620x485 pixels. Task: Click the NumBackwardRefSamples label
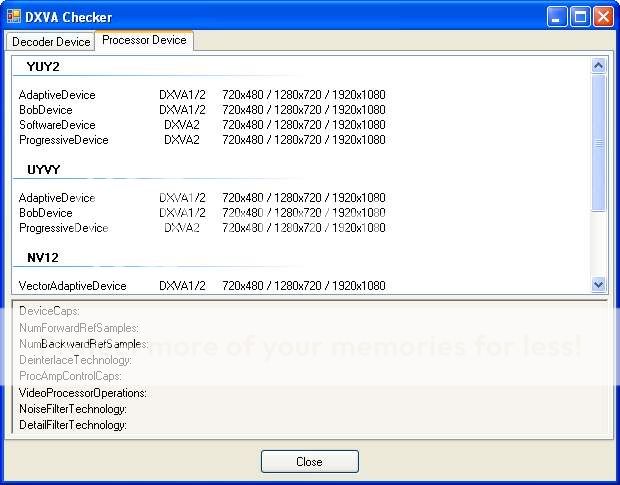(x=83, y=344)
